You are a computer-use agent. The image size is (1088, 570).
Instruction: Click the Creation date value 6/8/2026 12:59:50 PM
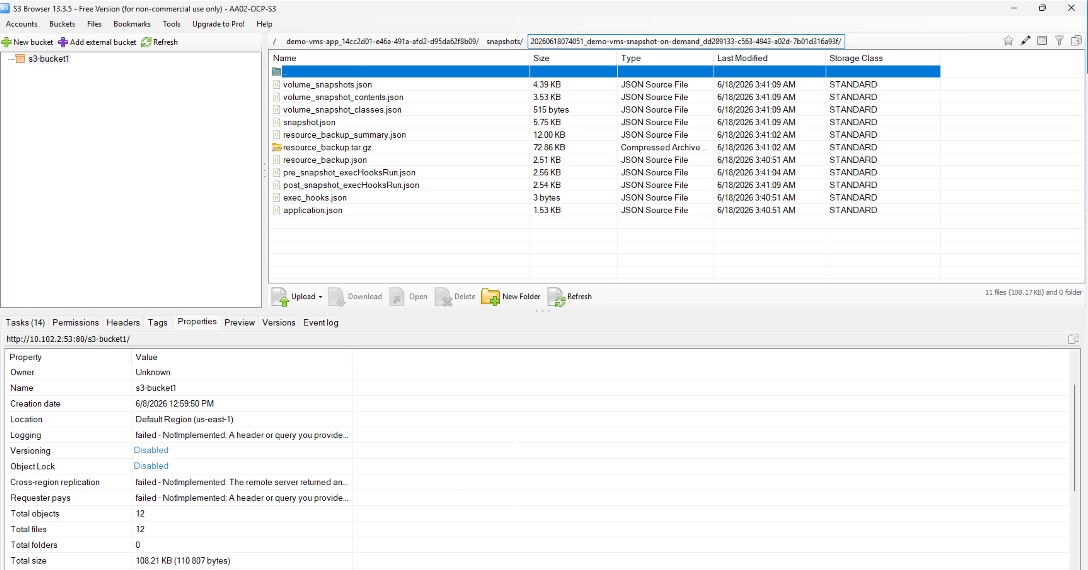click(x=174, y=404)
